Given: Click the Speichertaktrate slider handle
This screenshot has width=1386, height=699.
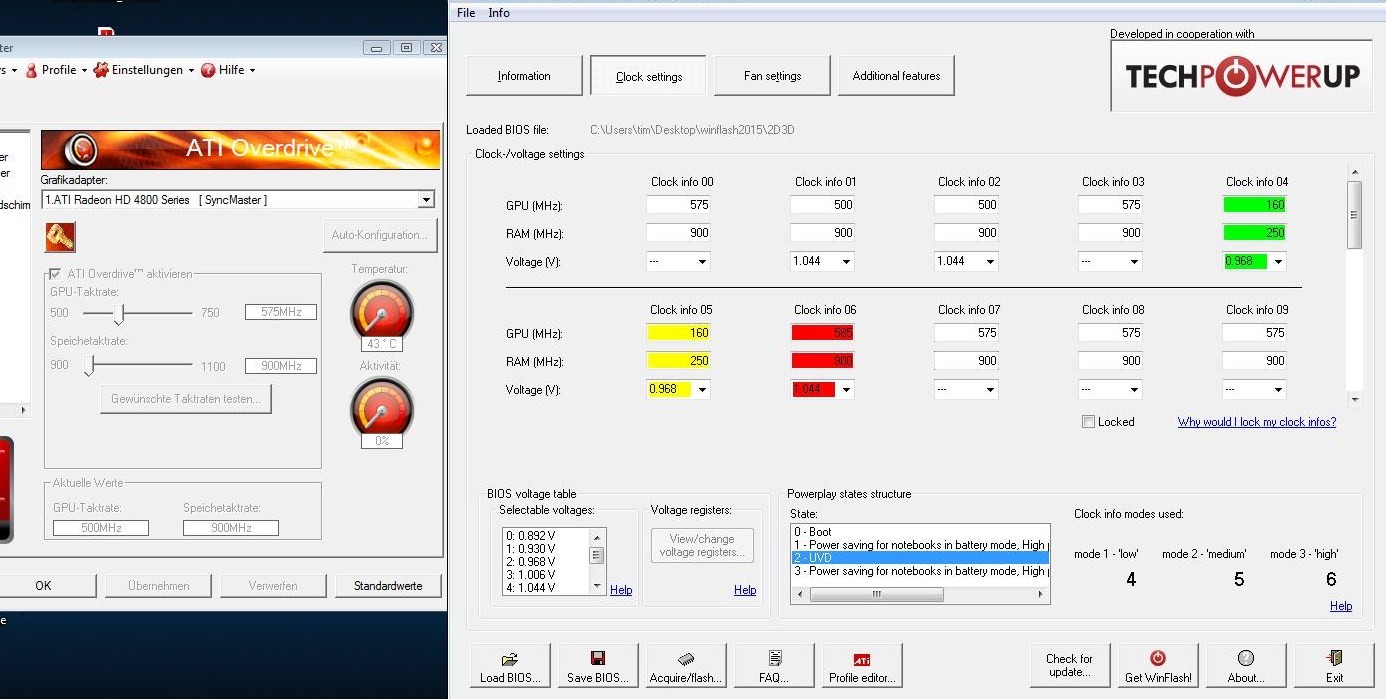Looking at the screenshot, I should coord(88,367).
